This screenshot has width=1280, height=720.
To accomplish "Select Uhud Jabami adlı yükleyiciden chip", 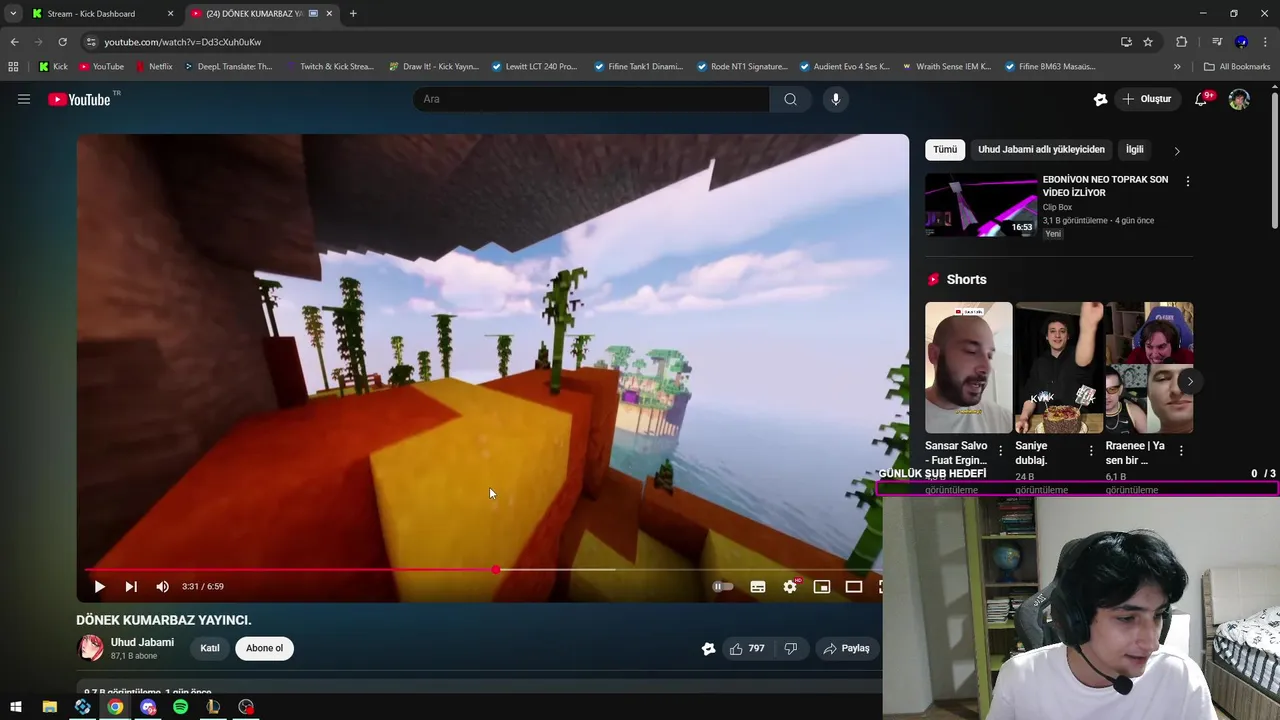I will (1041, 150).
